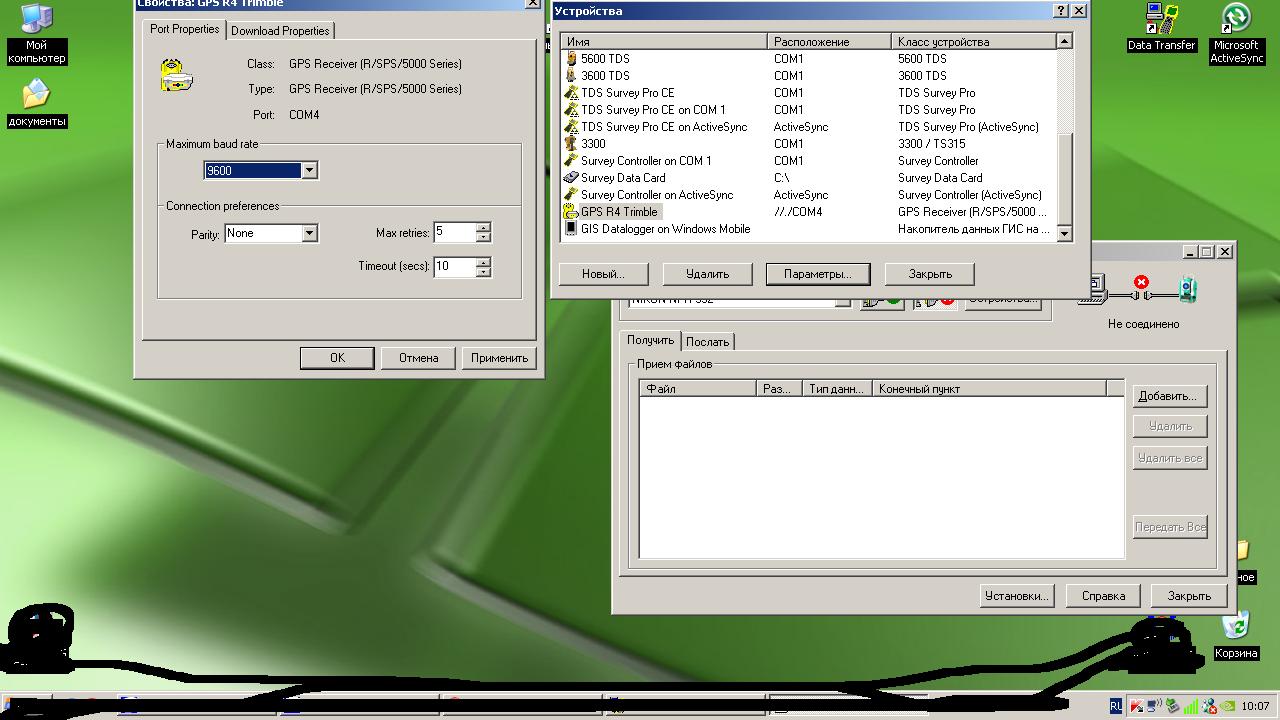
Task: Click the NVIDIA tray icon
Action: [1226, 706]
